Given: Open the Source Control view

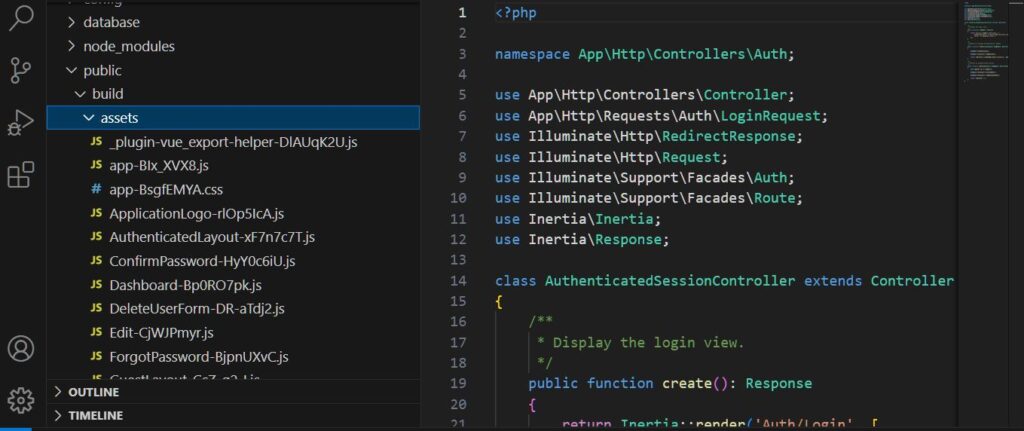Looking at the screenshot, I should coord(20,70).
